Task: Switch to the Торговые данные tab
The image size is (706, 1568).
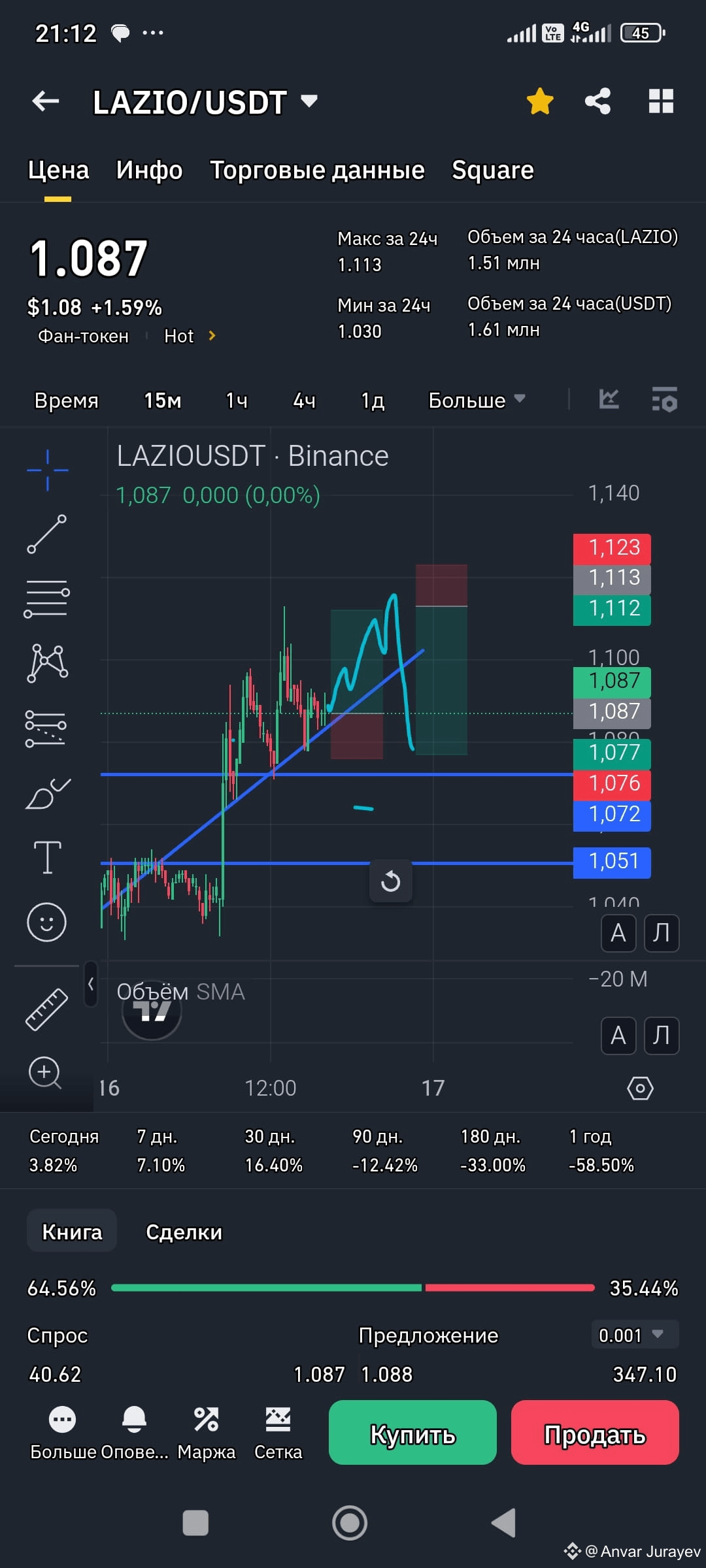Action: [317, 170]
